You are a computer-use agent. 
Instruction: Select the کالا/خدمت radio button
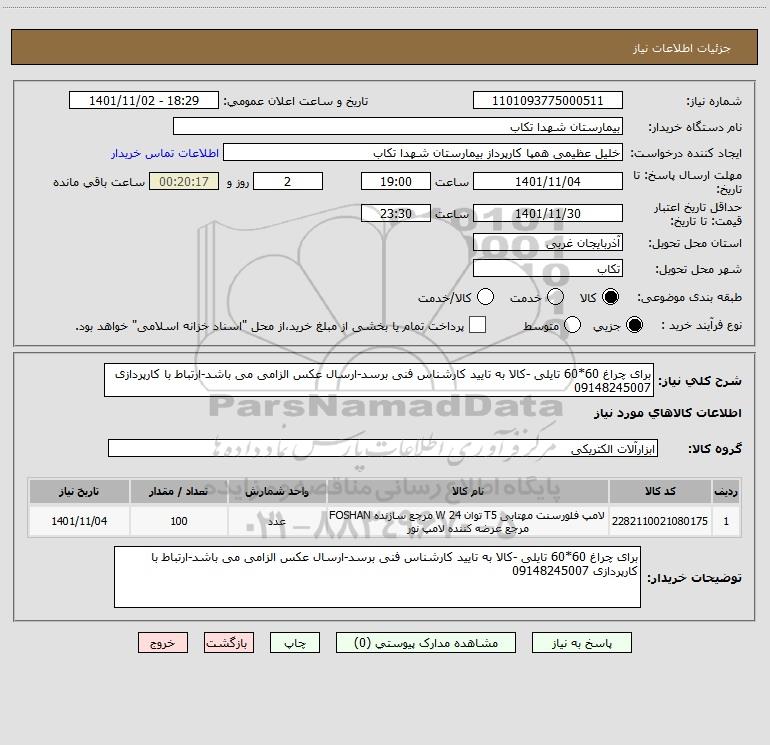(485, 297)
